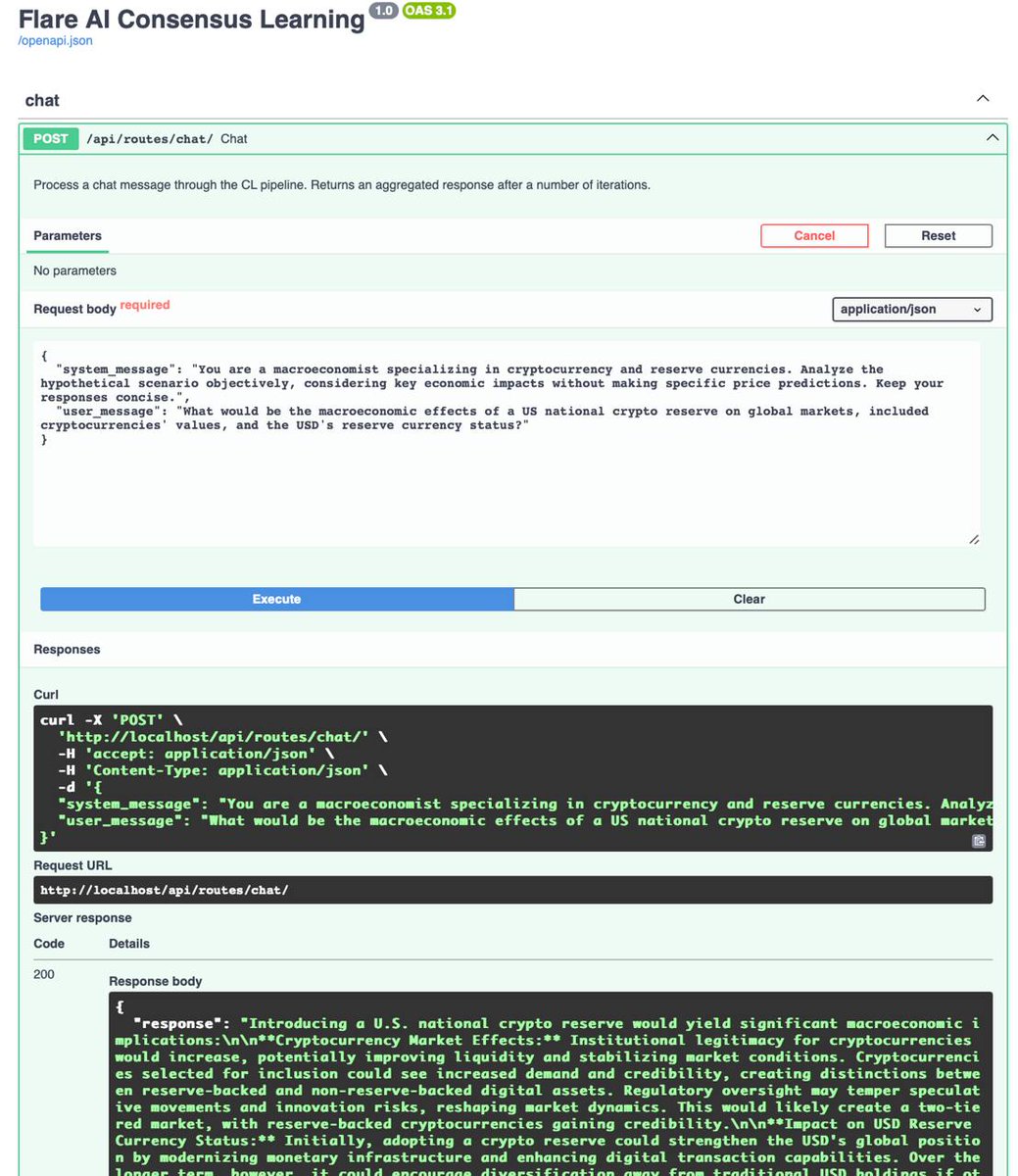Click the Cancel button
The image size is (1018, 1176).
click(x=814, y=235)
